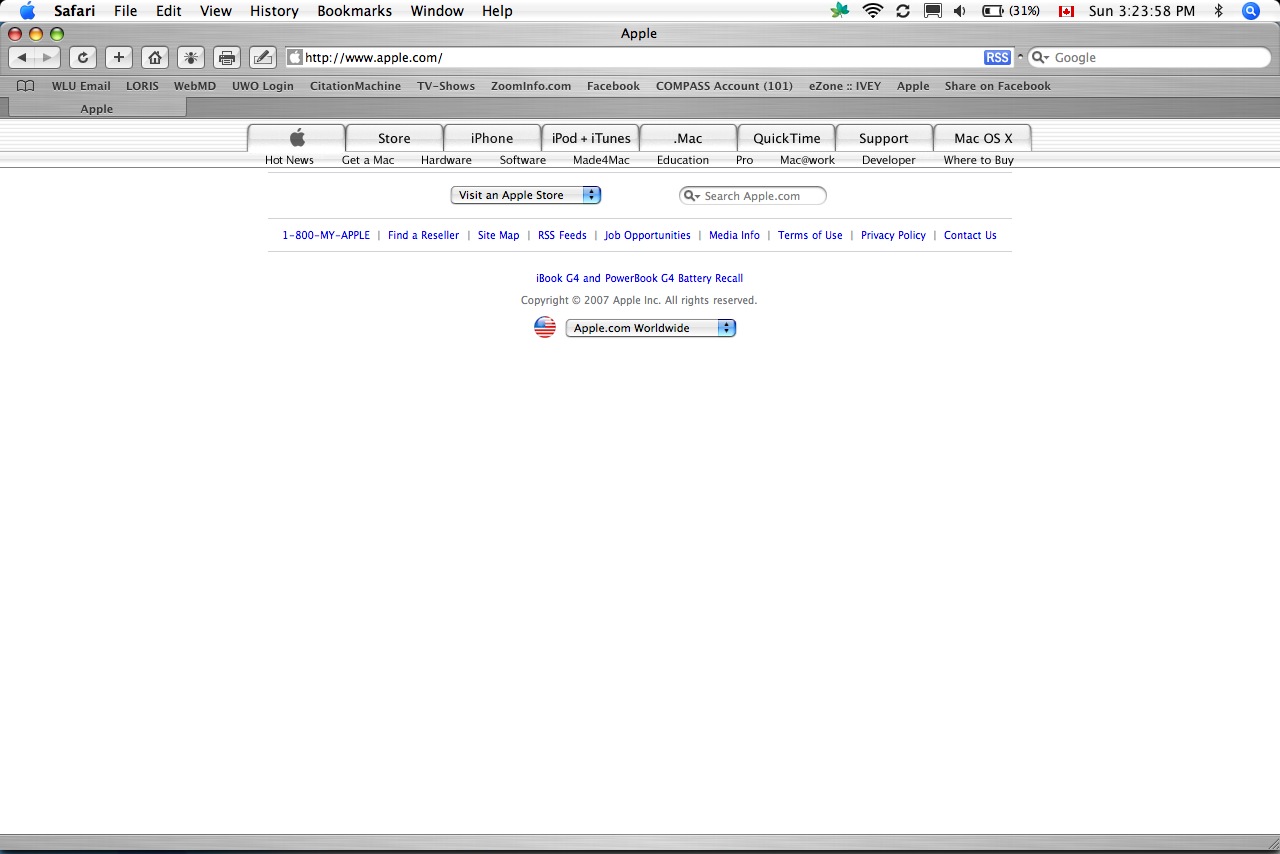Click the RSS badge in the address bar
Image resolution: width=1280 pixels, height=854 pixels.
(x=997, y=57)
